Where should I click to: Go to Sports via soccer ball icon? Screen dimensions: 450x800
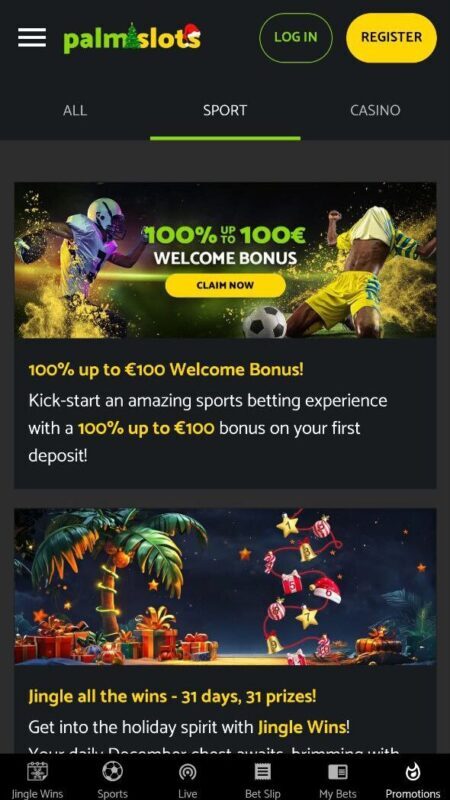click(x=112, y=771)
